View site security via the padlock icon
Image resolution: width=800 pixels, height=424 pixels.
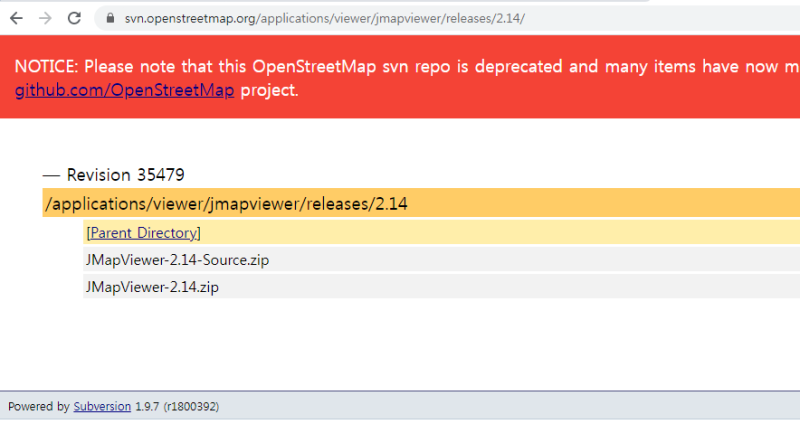(x=110, y=18)
